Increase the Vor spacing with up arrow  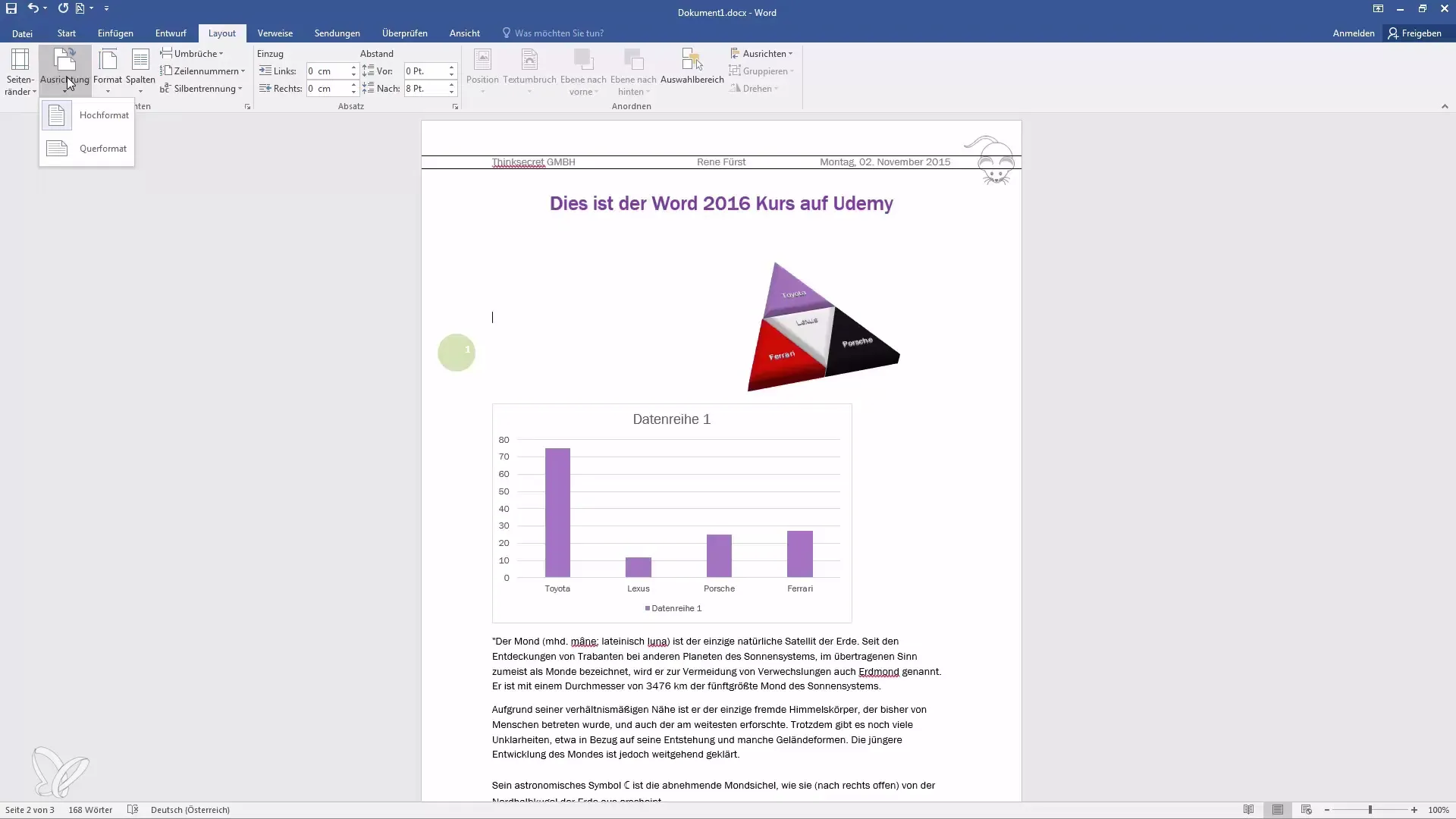point(451,67)
